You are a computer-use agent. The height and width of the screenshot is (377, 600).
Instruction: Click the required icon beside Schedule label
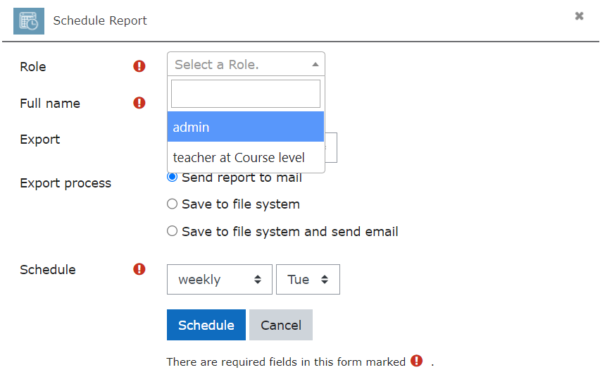(139, 269)
